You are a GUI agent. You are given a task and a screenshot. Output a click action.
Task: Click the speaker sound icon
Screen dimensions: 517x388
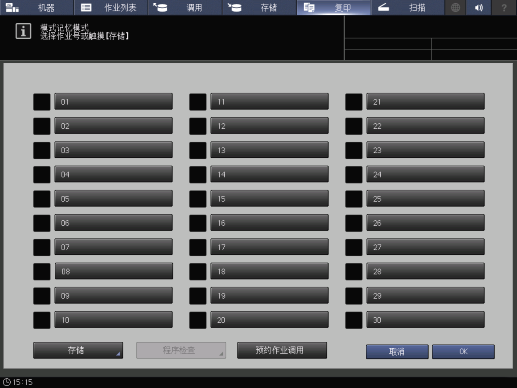pyautogui.click(x=479, y=7)
